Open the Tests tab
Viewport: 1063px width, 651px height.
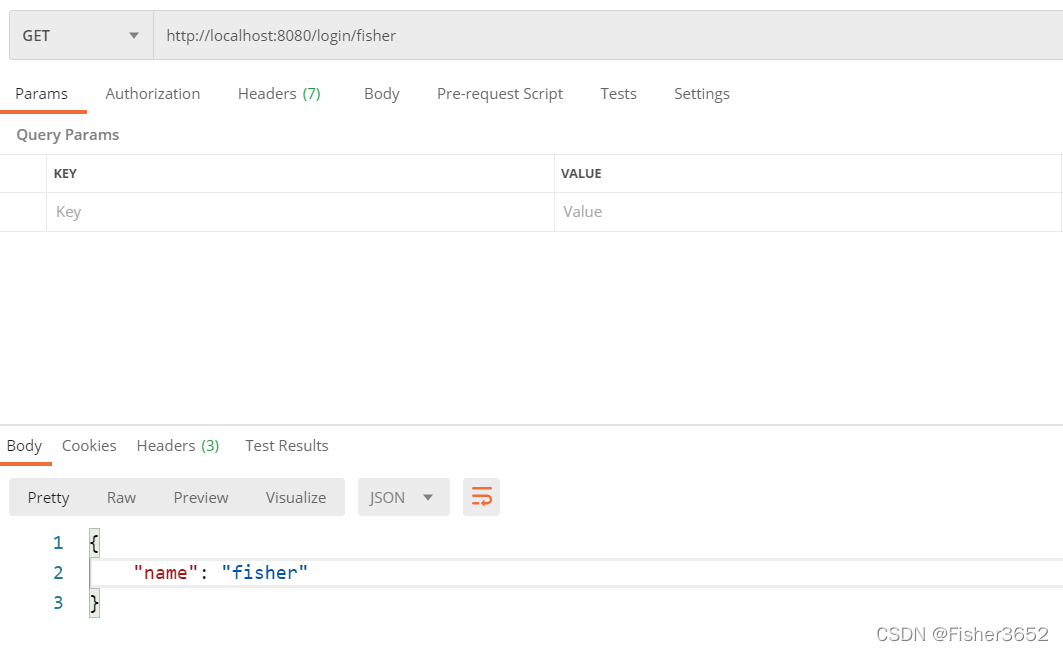click(618, 94)
